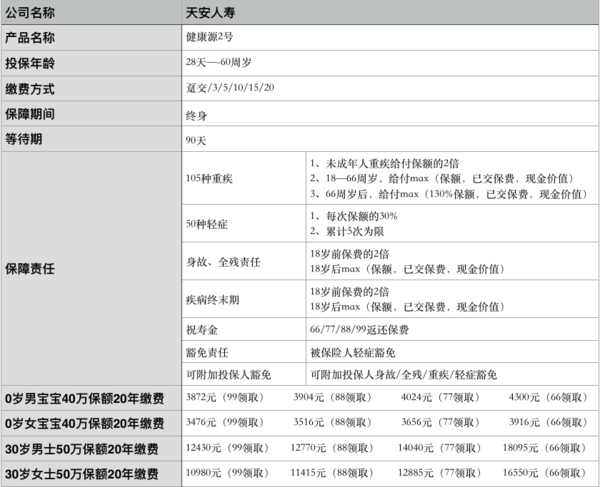Viewport: 600px width, 487px height.
Task: Click line '1、未成年人重疾给付保额的2倍'
Action: [x=385, y=164]
